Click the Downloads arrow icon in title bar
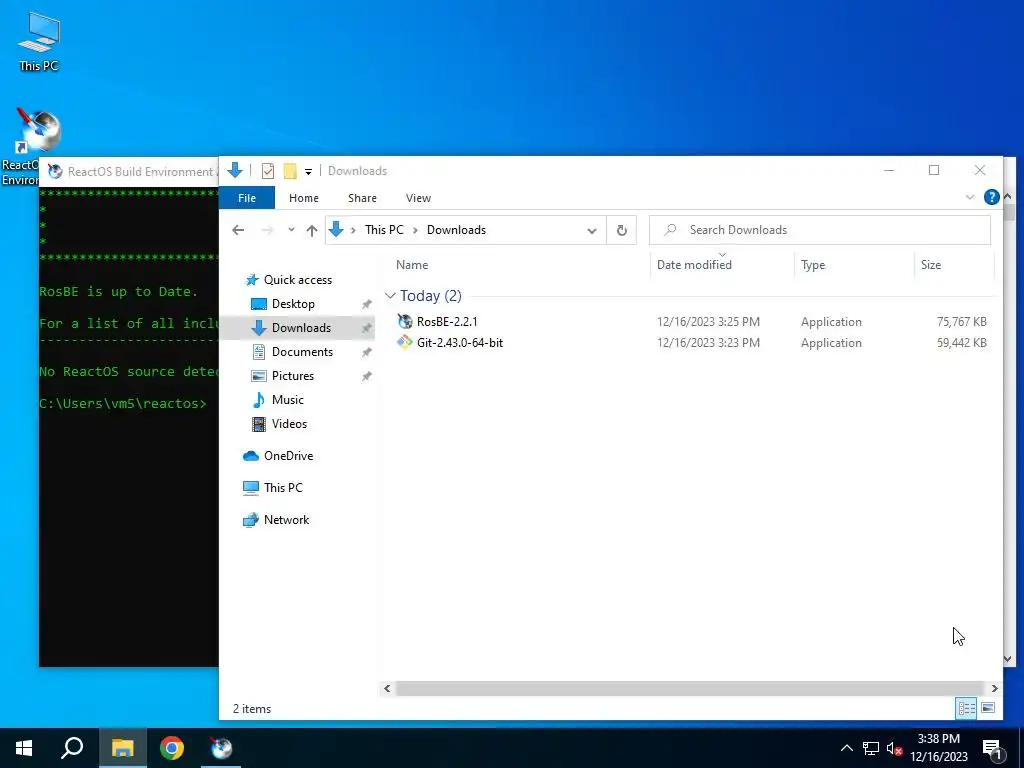The image size is (1024, 768). [235, 170]
